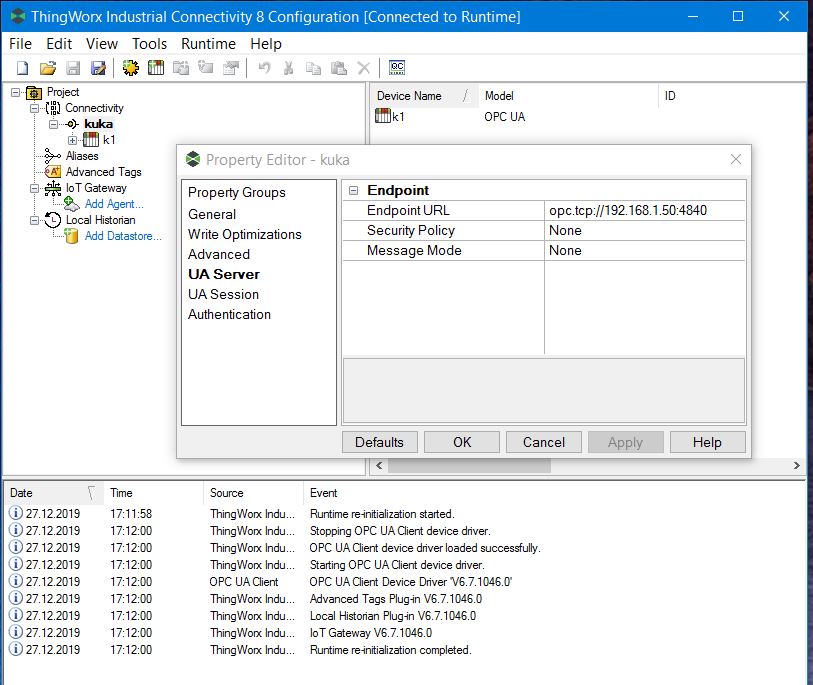Open the Runtime menu
Viewport: 813px width, 685px height.
pos(208,44)
